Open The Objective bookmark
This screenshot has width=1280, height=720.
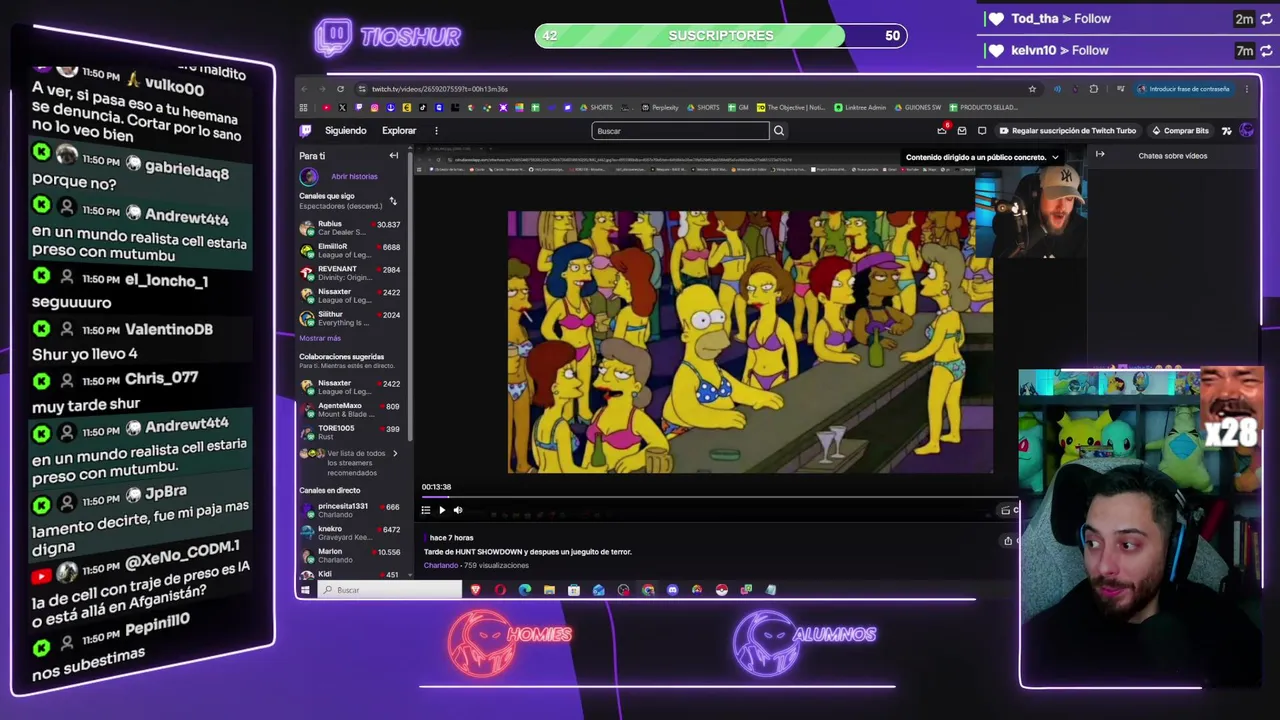pyautogui.click(x=791, y=107)
